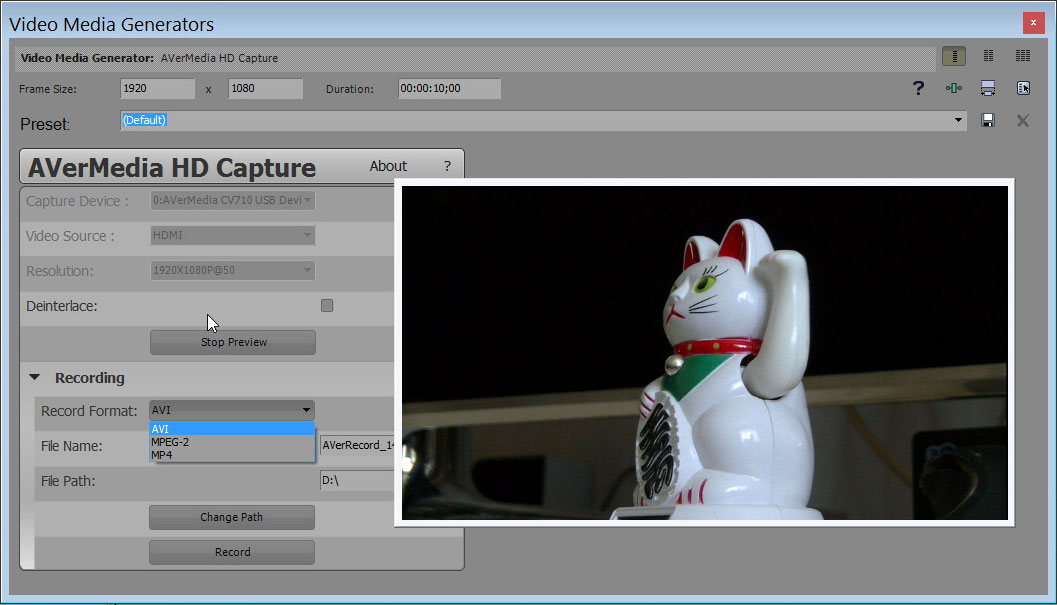The width and height of the screenshot is (1057, 605).
Task: Close the Video Media Generators window
Action: (x=1033, y=22)
